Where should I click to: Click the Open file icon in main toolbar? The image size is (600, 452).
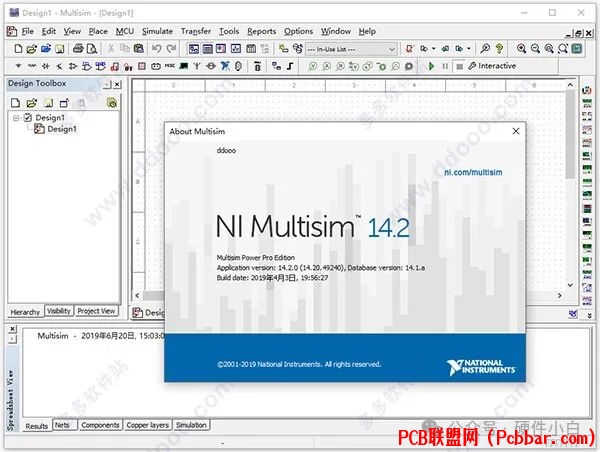coord(32,49)
